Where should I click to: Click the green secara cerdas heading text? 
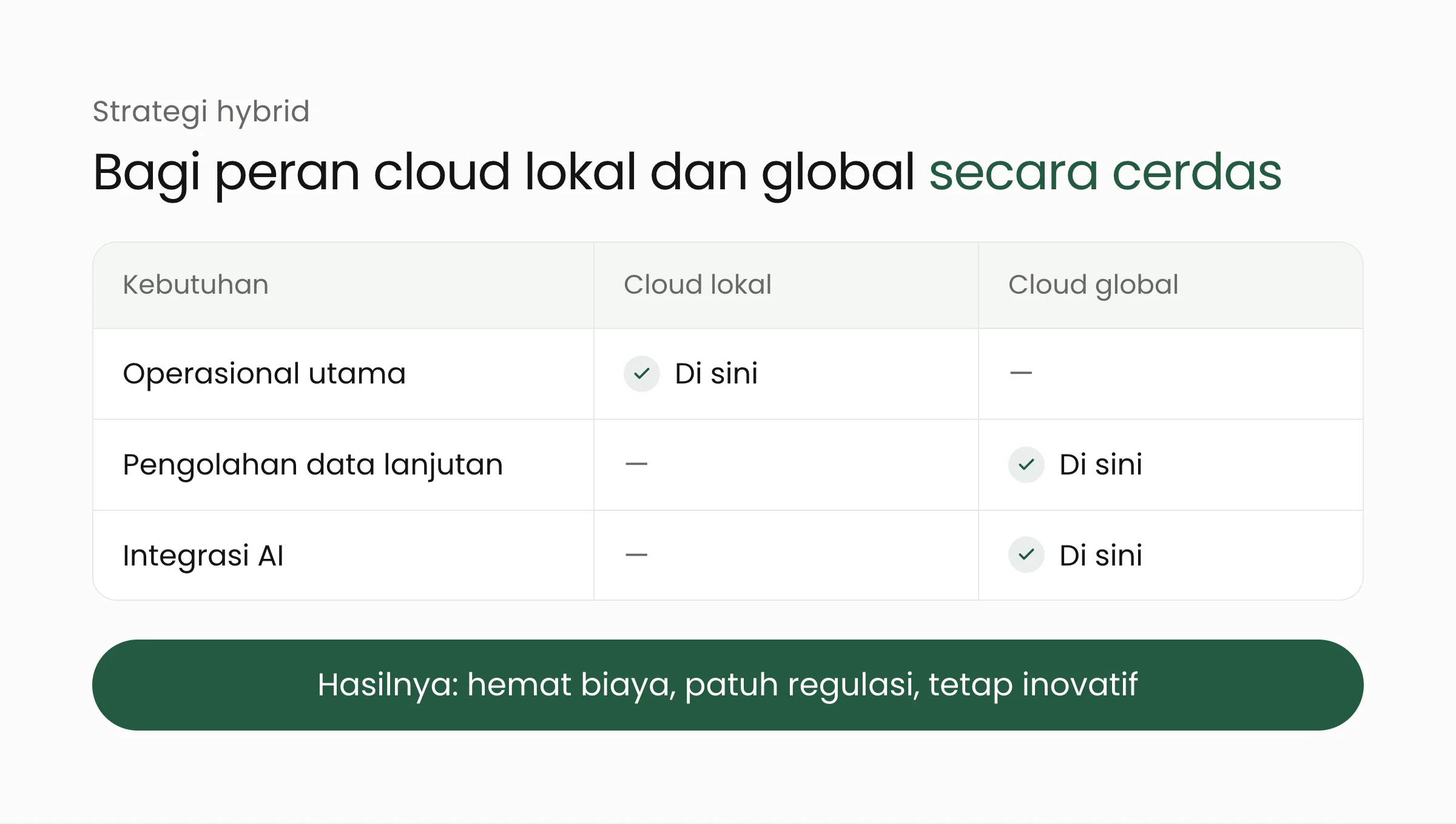[1105, 172]
